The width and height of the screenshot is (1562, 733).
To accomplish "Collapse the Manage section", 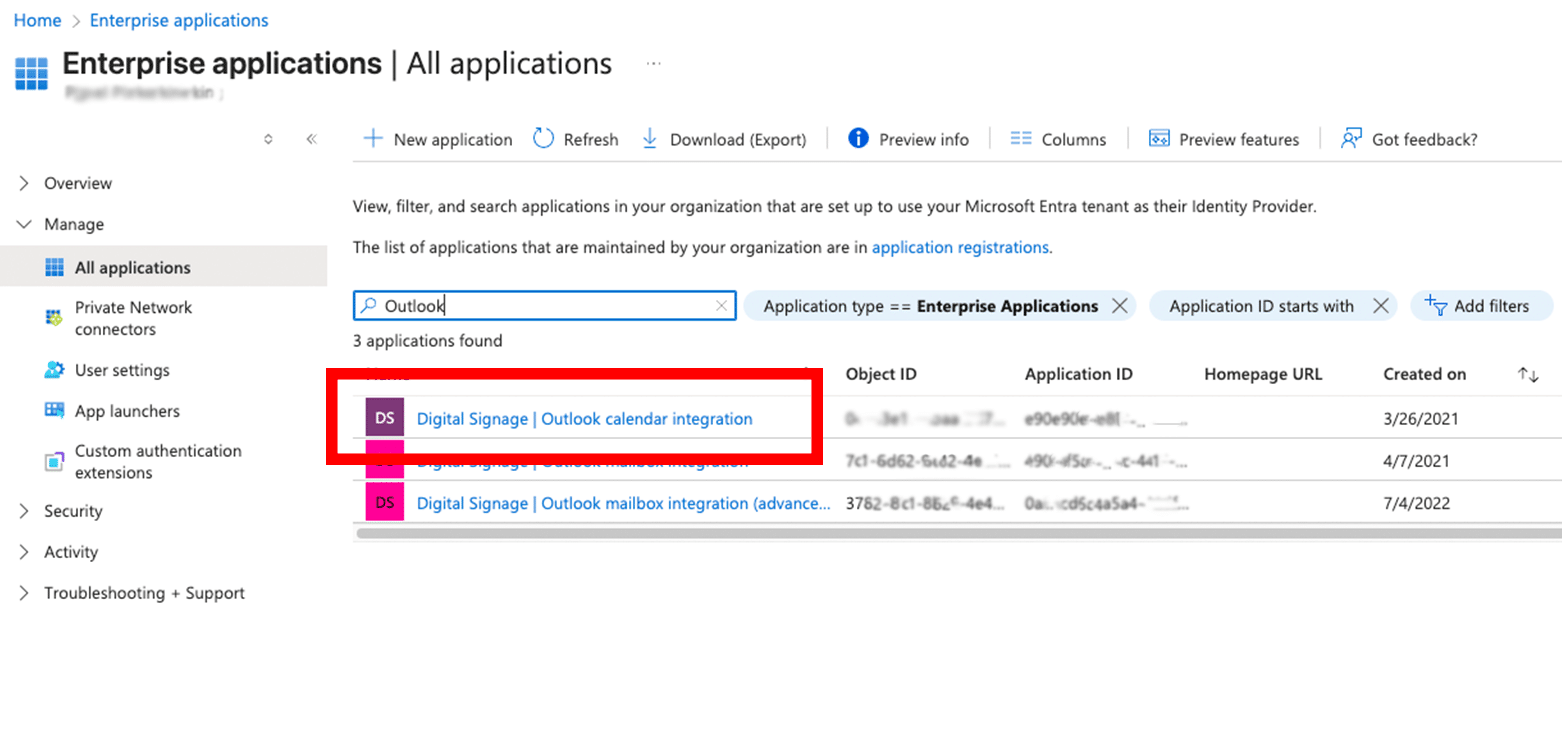I will pos(25,224).
